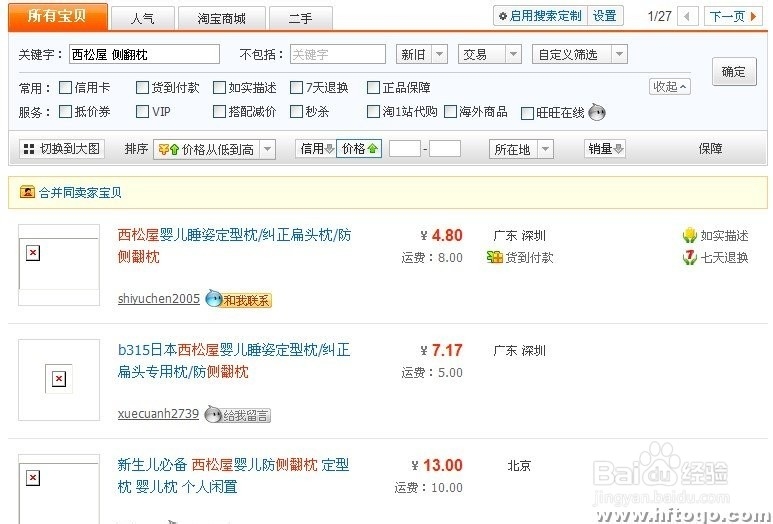Click the 保障 column header

click(710, 149)
